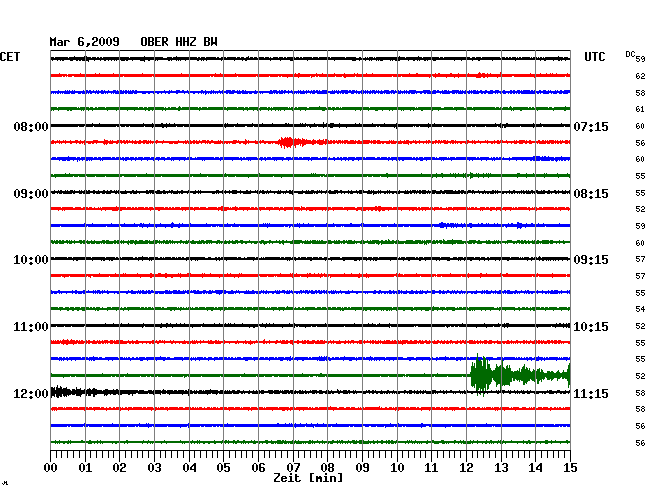The height and width of the screenshot is (494, 650).
Task: Click the station label OBER HHZ BW
Action: tap(179, 42)
